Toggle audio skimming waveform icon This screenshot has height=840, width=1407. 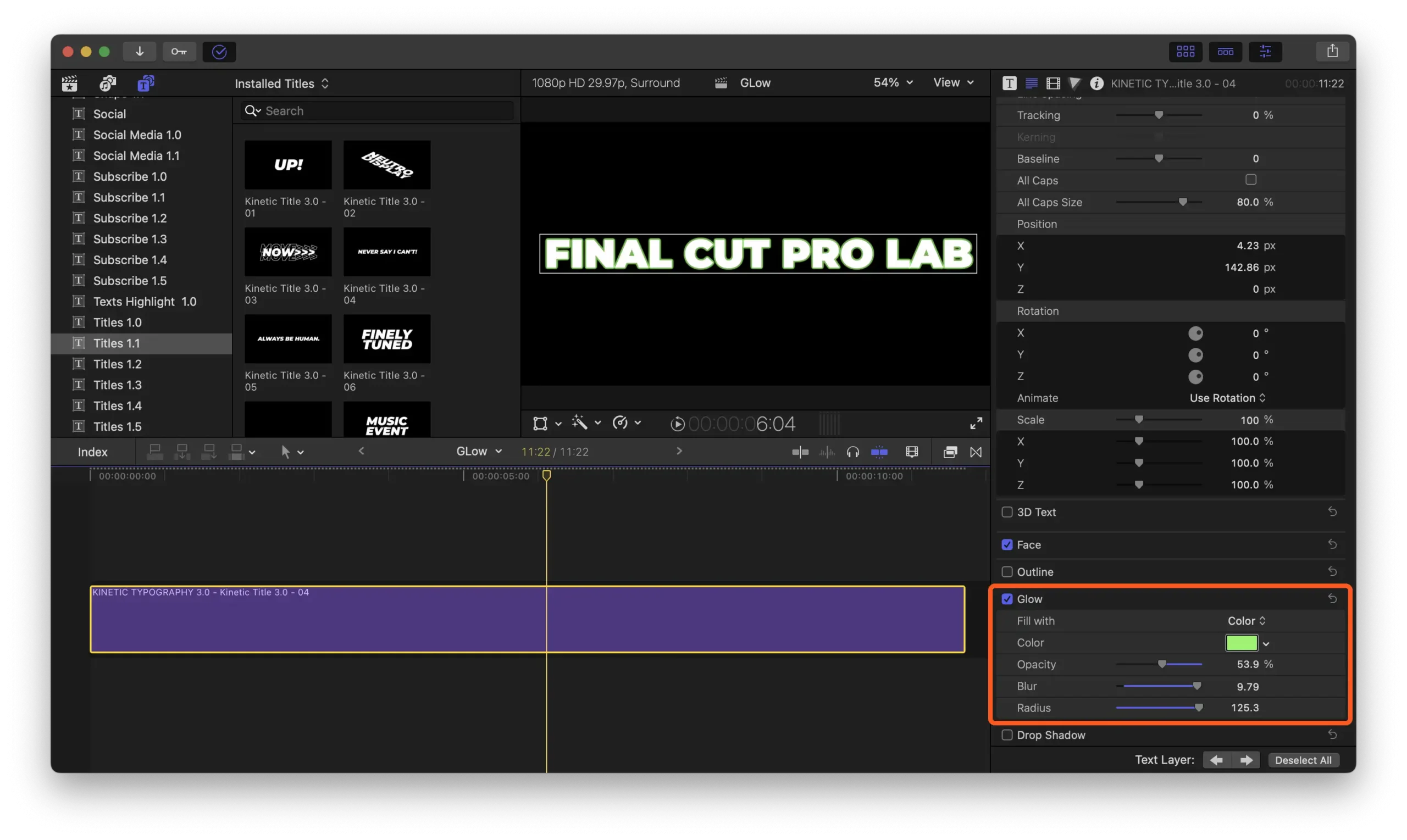826,452
